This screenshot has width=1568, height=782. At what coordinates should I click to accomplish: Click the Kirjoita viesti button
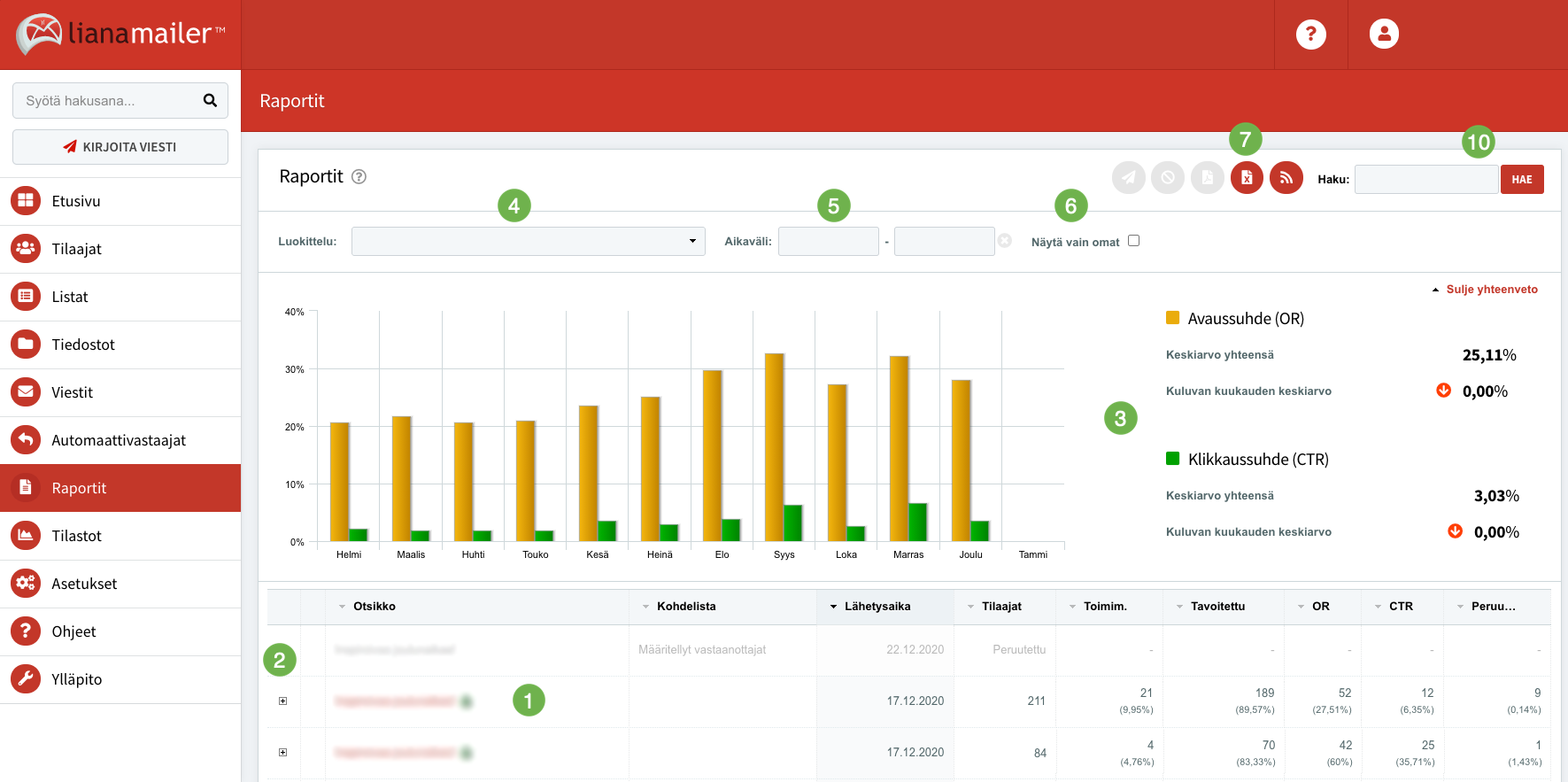click(120, 147)
